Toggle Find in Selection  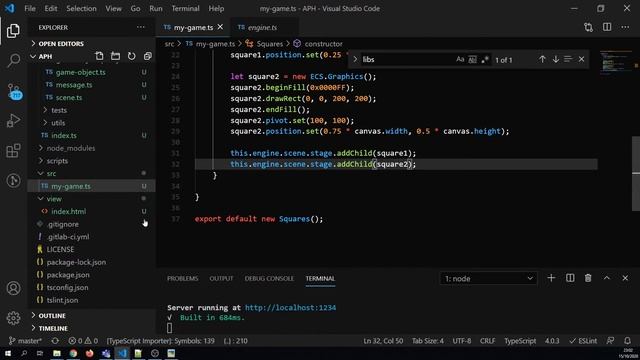pyautogui.click(x=568, y=59)
